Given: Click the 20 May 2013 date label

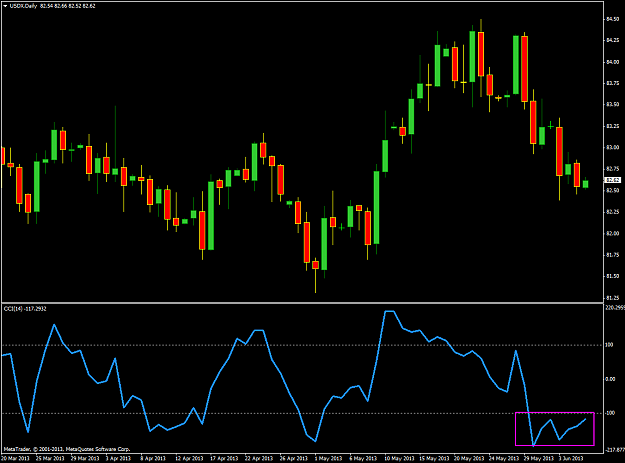Looking at the screenshot, I should tap(469, 459).
